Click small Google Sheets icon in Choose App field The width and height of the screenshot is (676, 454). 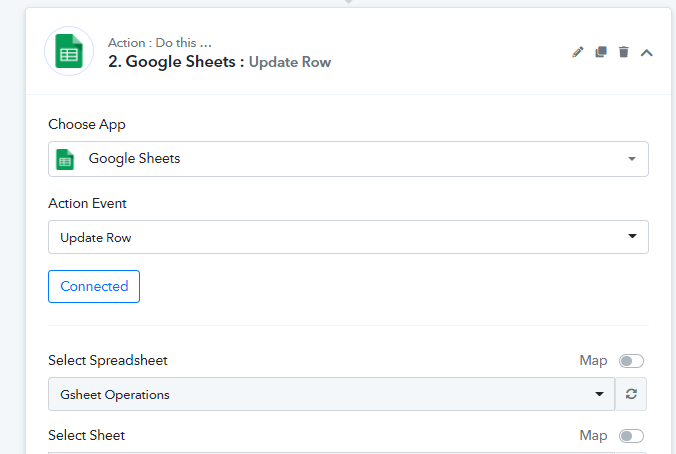pos(65,159)
